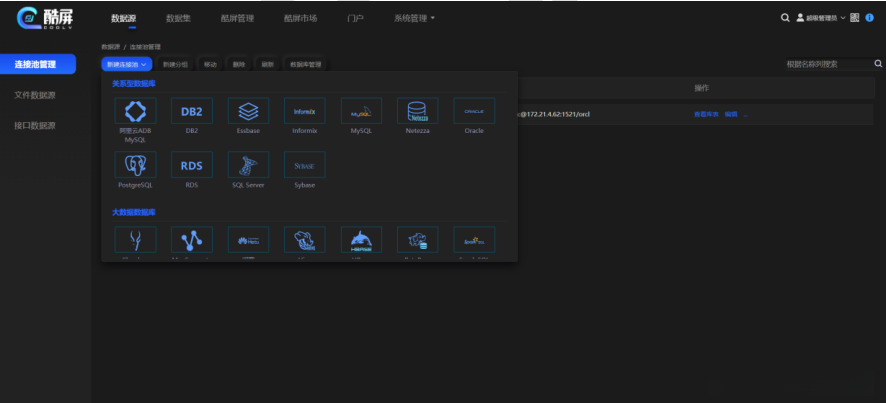Click the 查看库表 link
This screenshot has width=886, height=403.
tap(706, 114)
